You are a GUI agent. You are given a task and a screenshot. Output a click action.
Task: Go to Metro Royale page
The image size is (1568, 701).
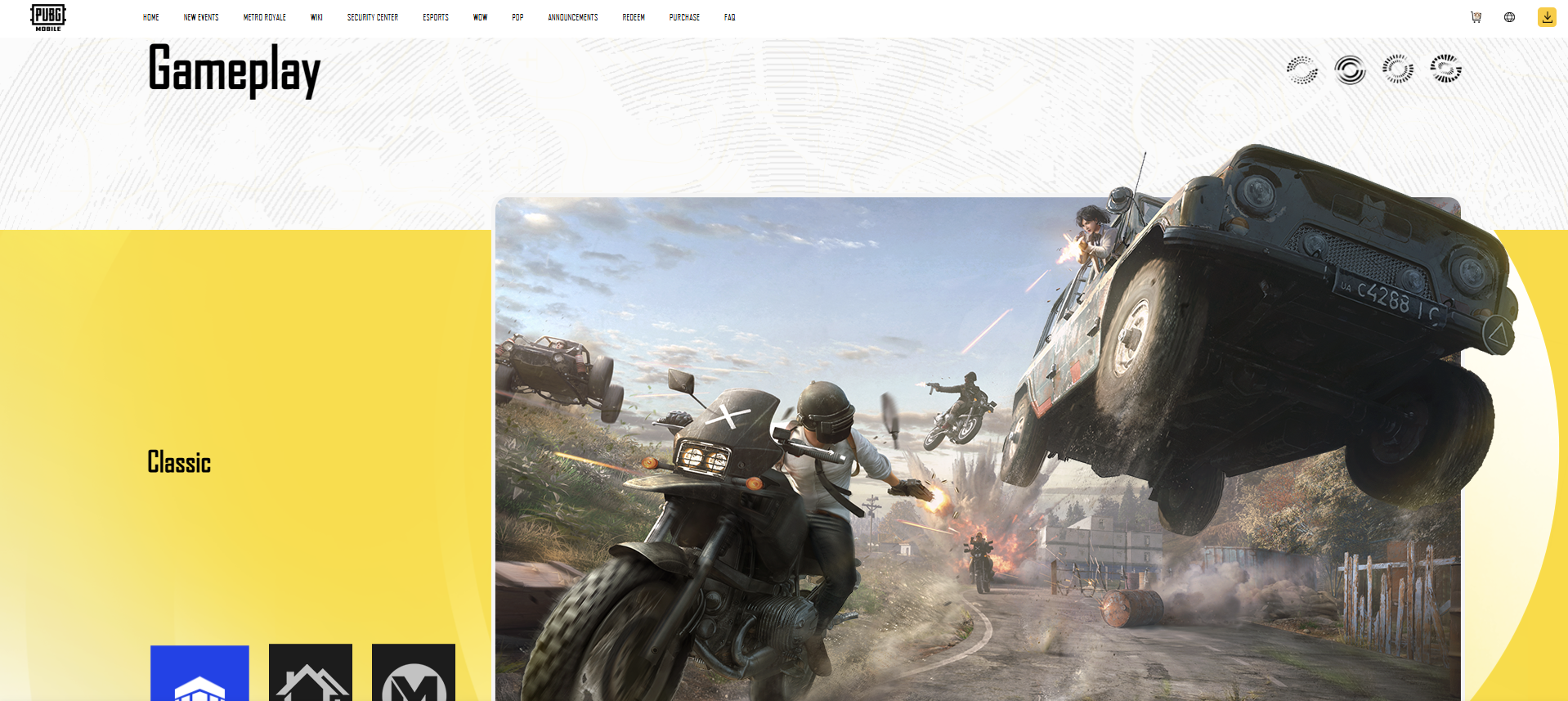click(265, 17)
